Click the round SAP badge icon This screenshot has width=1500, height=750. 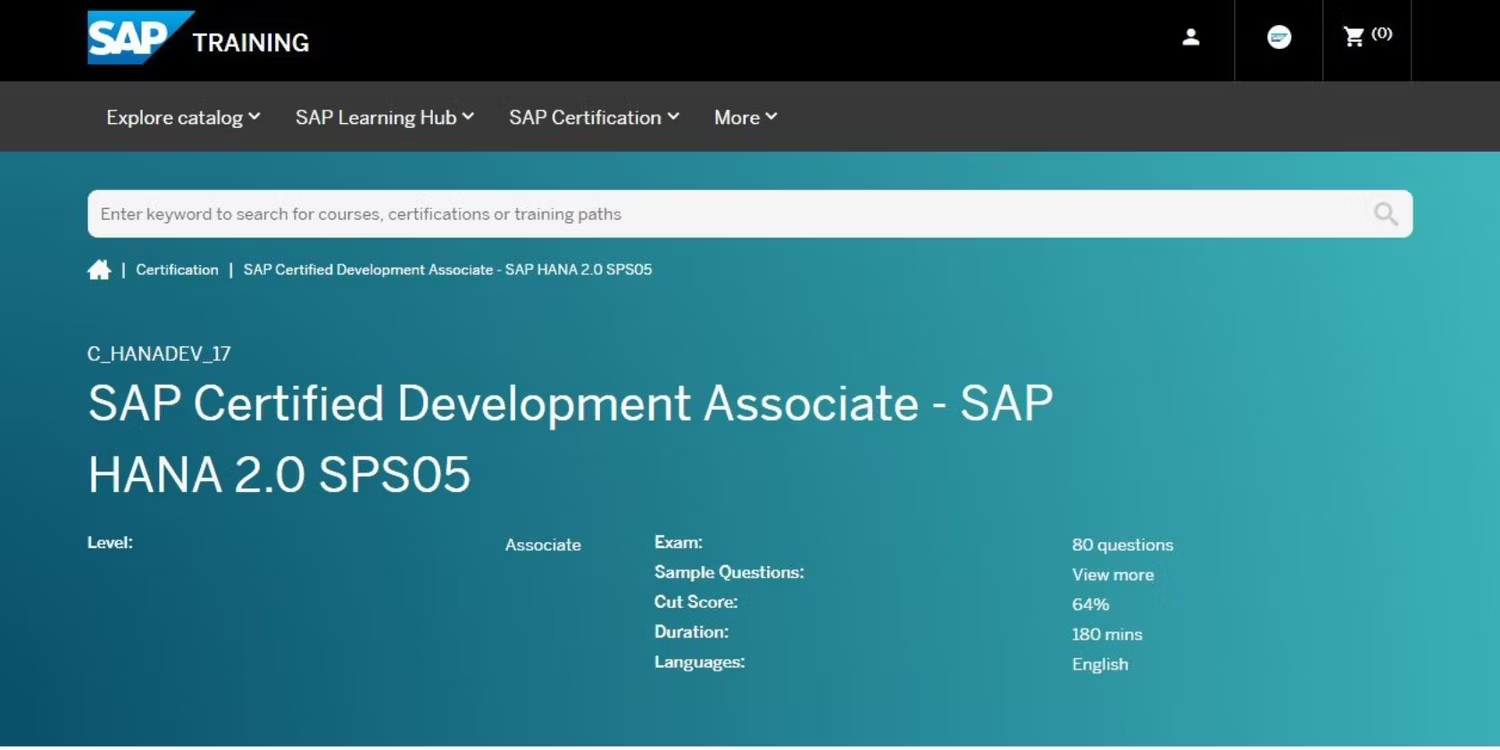tap(1279, 37)
